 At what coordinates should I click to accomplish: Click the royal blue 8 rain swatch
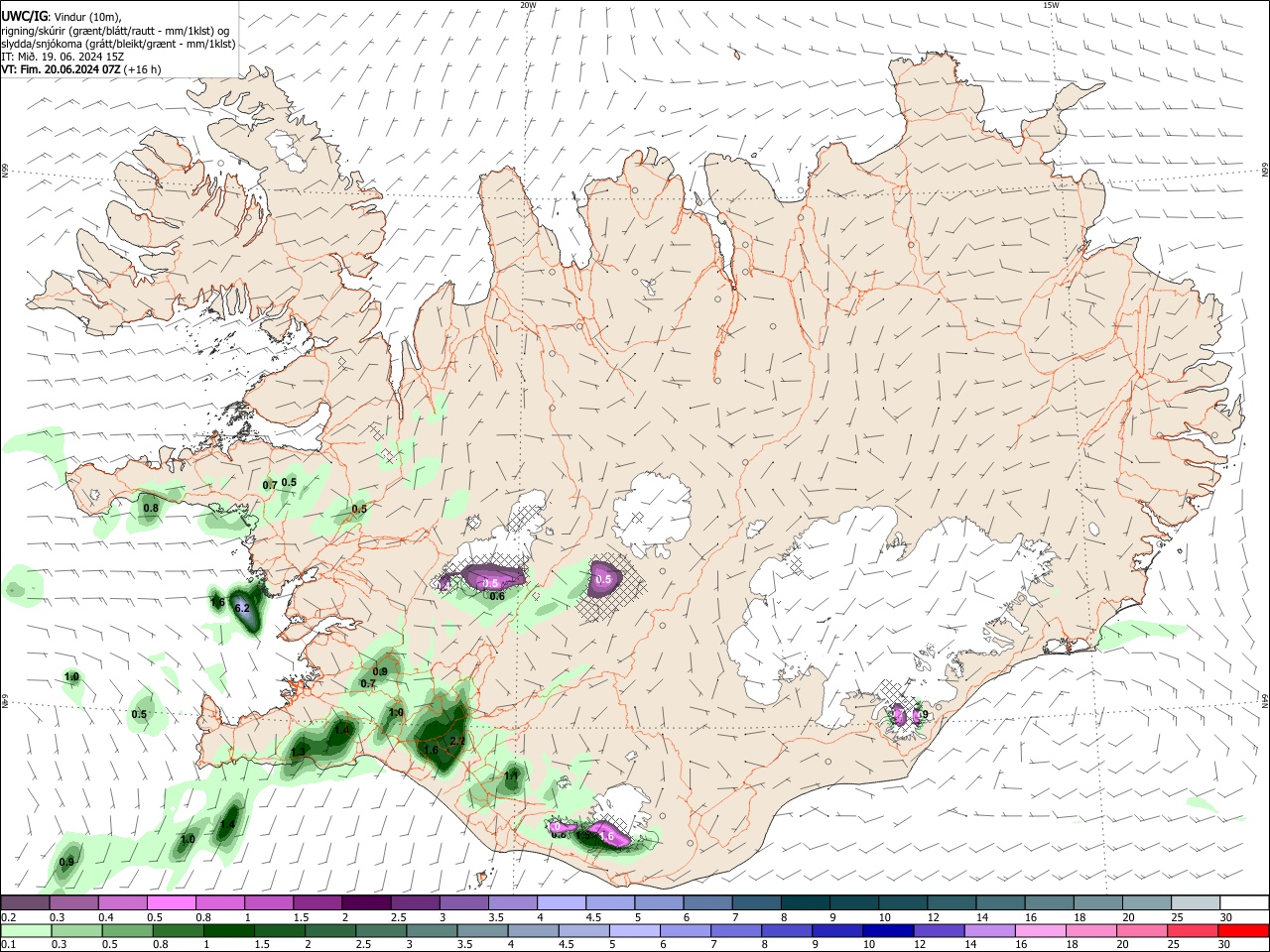788,931
